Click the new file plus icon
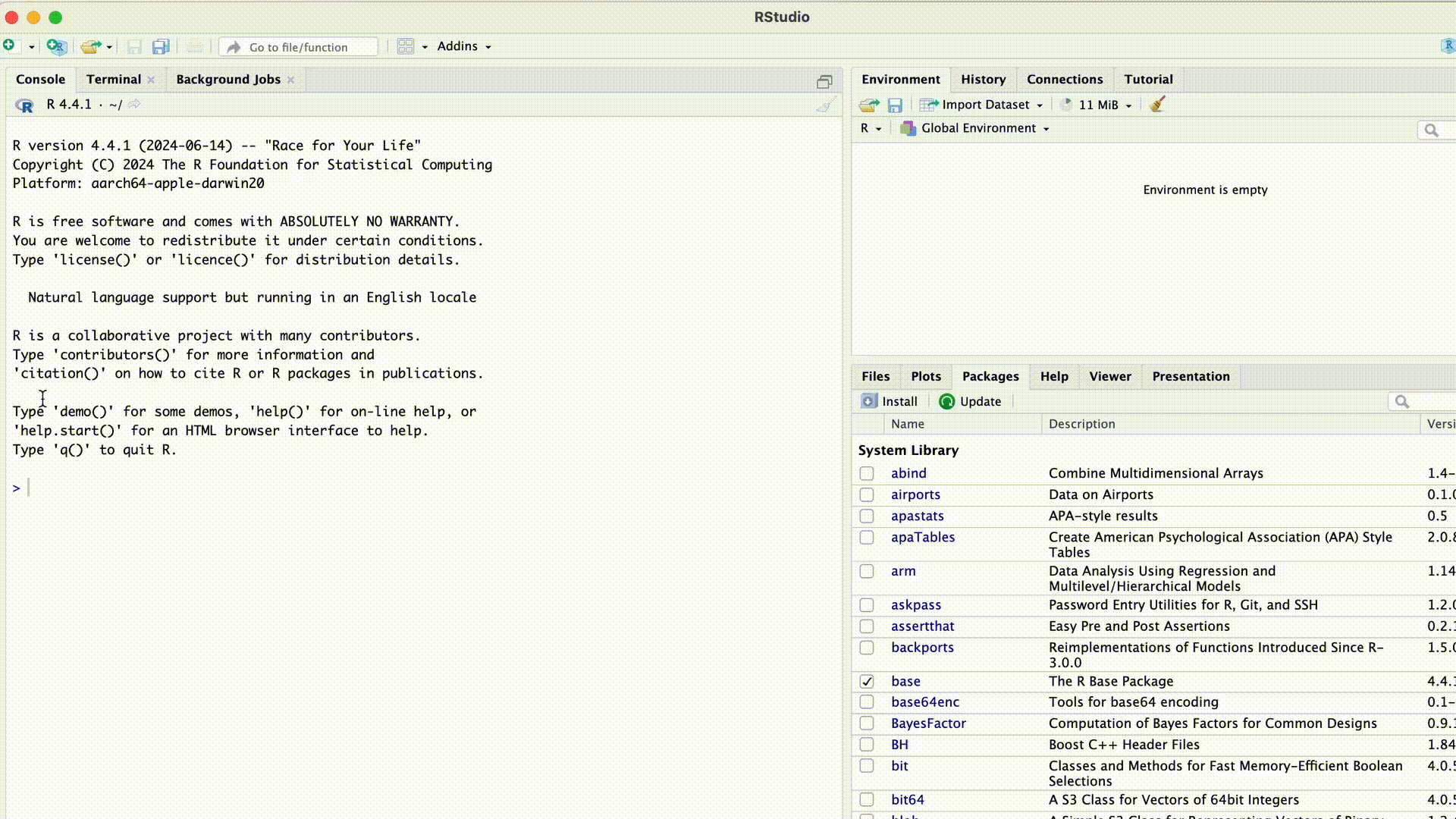1456x819 pixels. tap(9, 45)
